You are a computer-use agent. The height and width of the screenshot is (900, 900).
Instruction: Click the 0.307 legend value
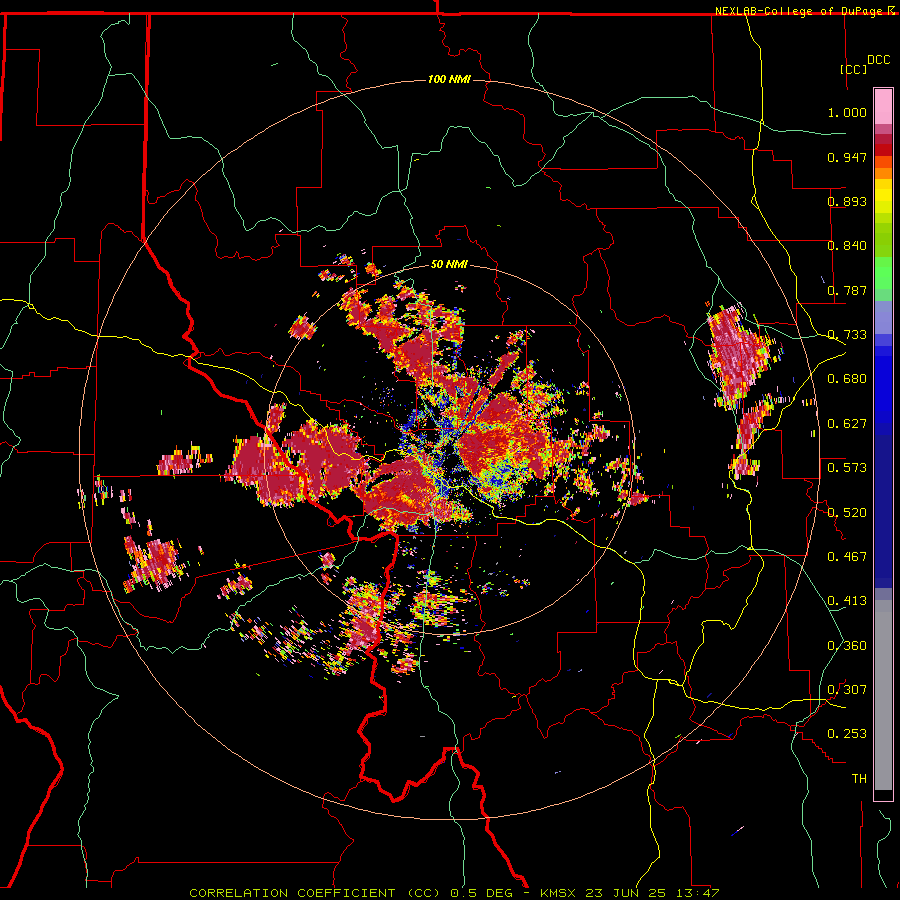tap(847, 690)
